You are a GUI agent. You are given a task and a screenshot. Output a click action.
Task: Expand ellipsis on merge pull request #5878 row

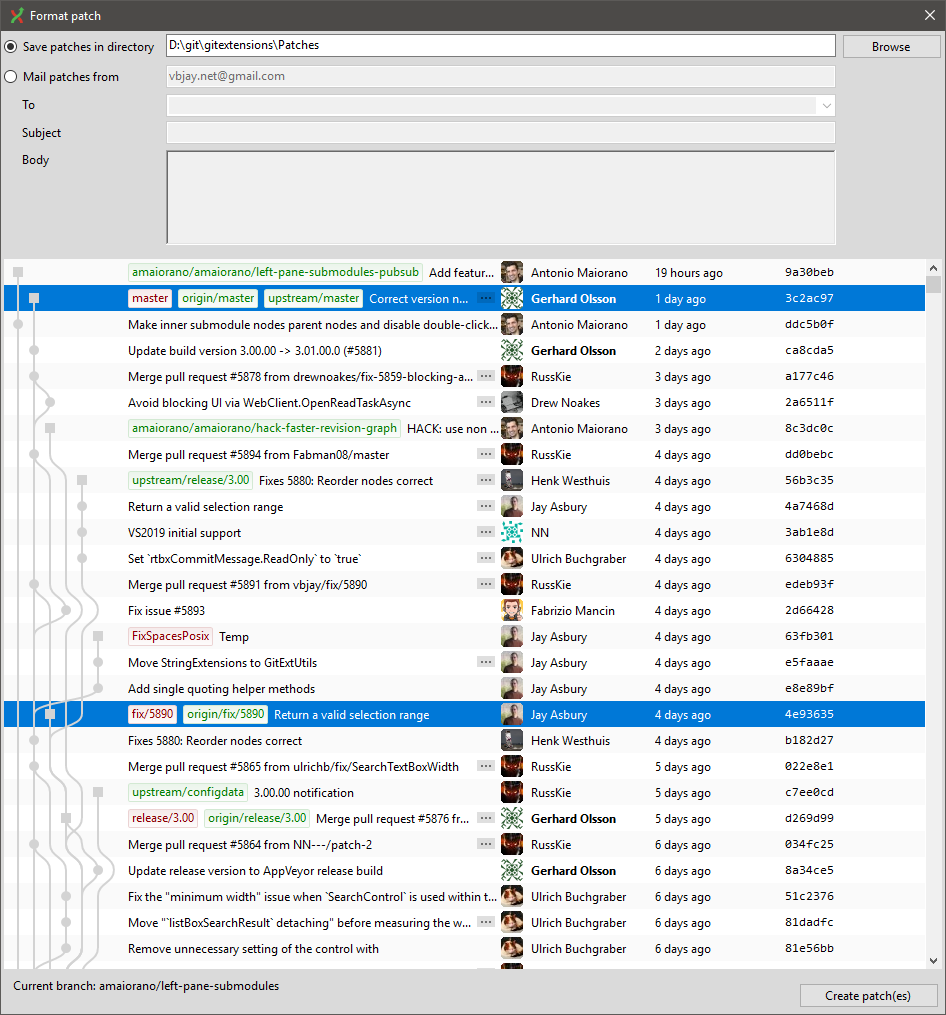[x=486, y=375]
